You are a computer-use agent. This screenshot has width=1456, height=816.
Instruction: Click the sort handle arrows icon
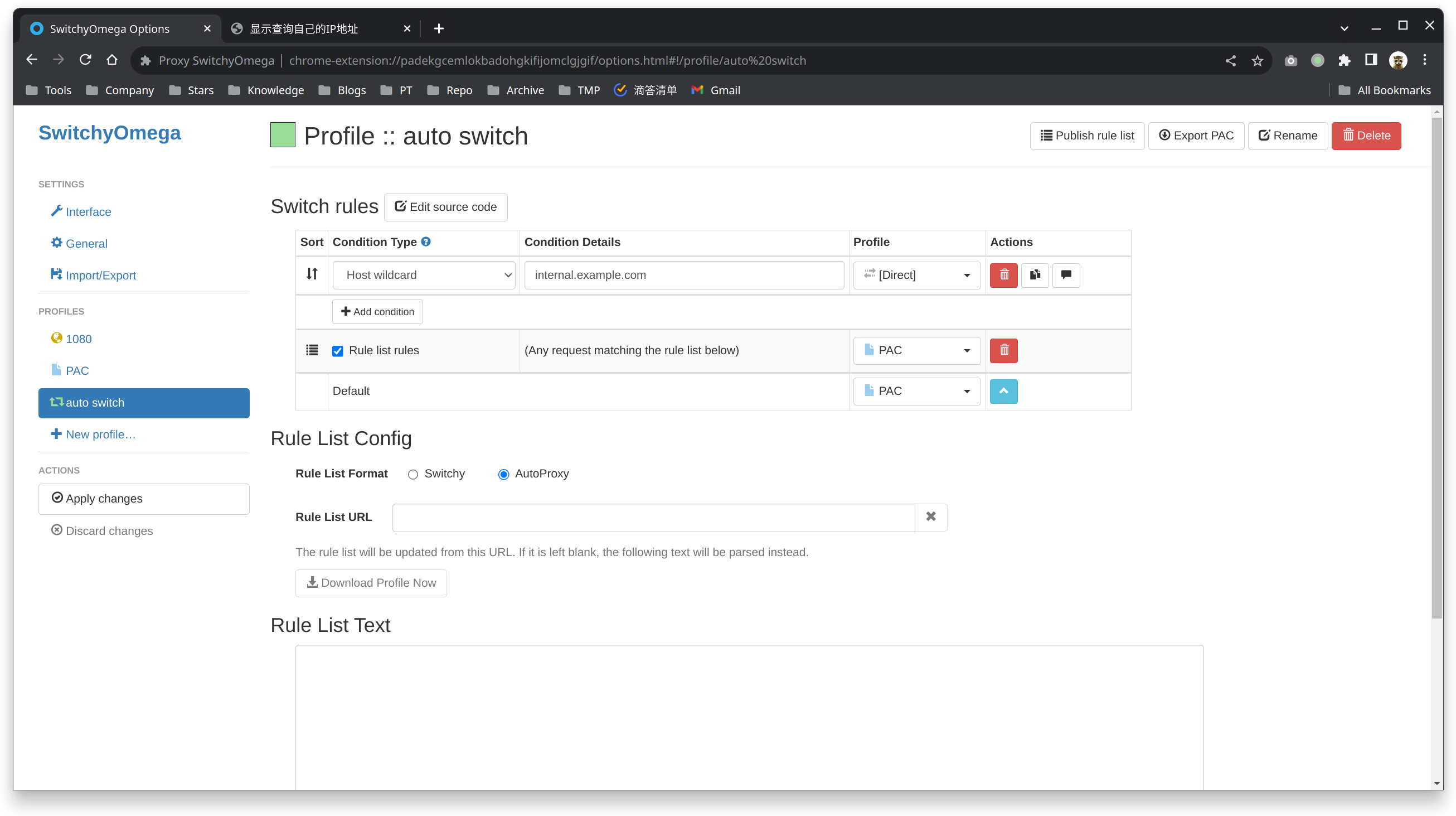312,274
